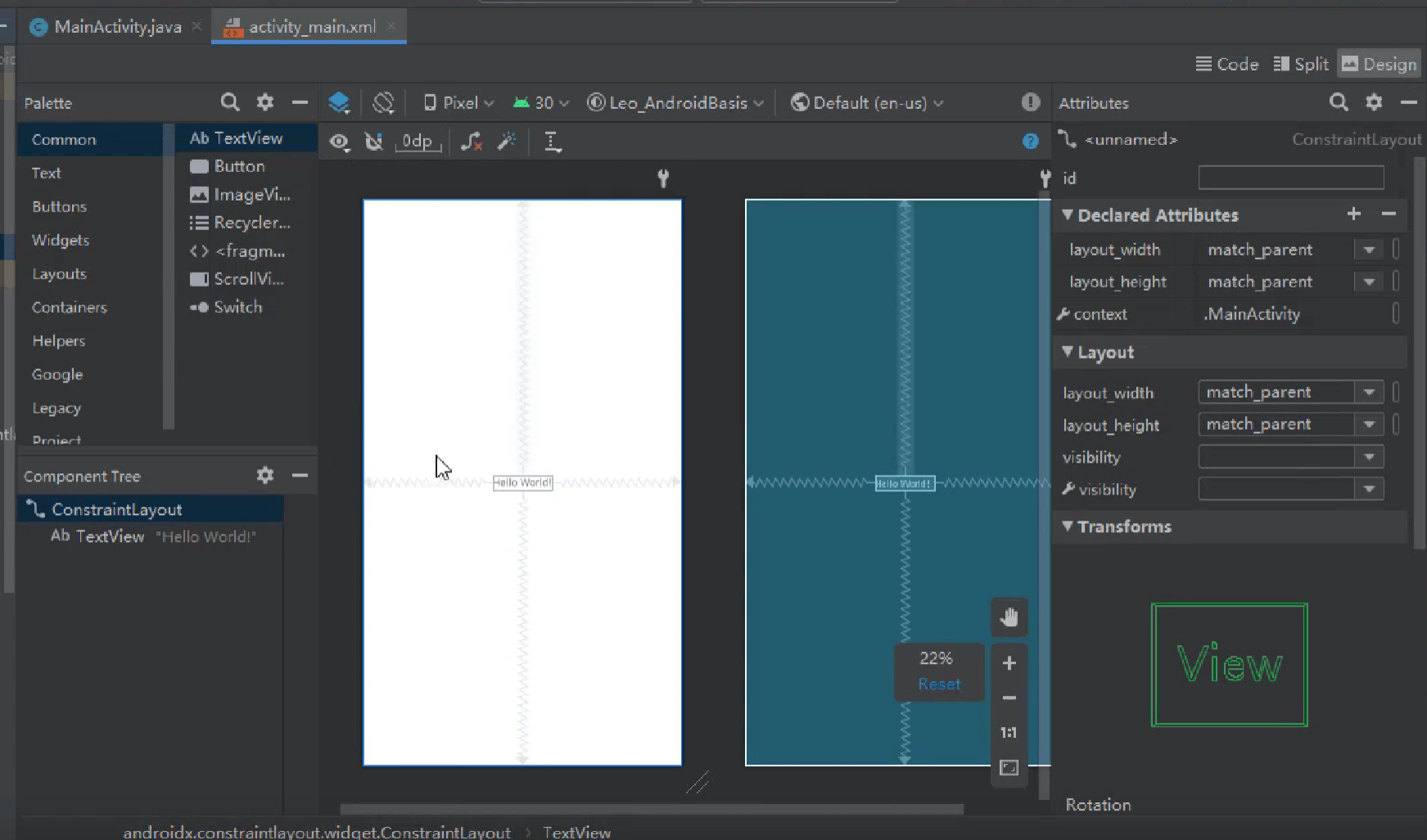Toggle orientation for preview icon
Viewport: 1427px width, 840px height.
[383, 102]
